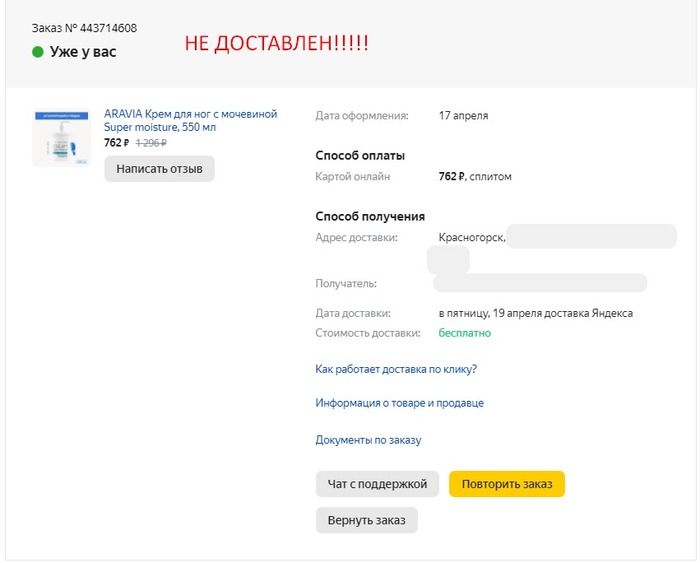Open 'Чат с поддержкой' support chat
The image size is (700, 563).
pos(377,484)
